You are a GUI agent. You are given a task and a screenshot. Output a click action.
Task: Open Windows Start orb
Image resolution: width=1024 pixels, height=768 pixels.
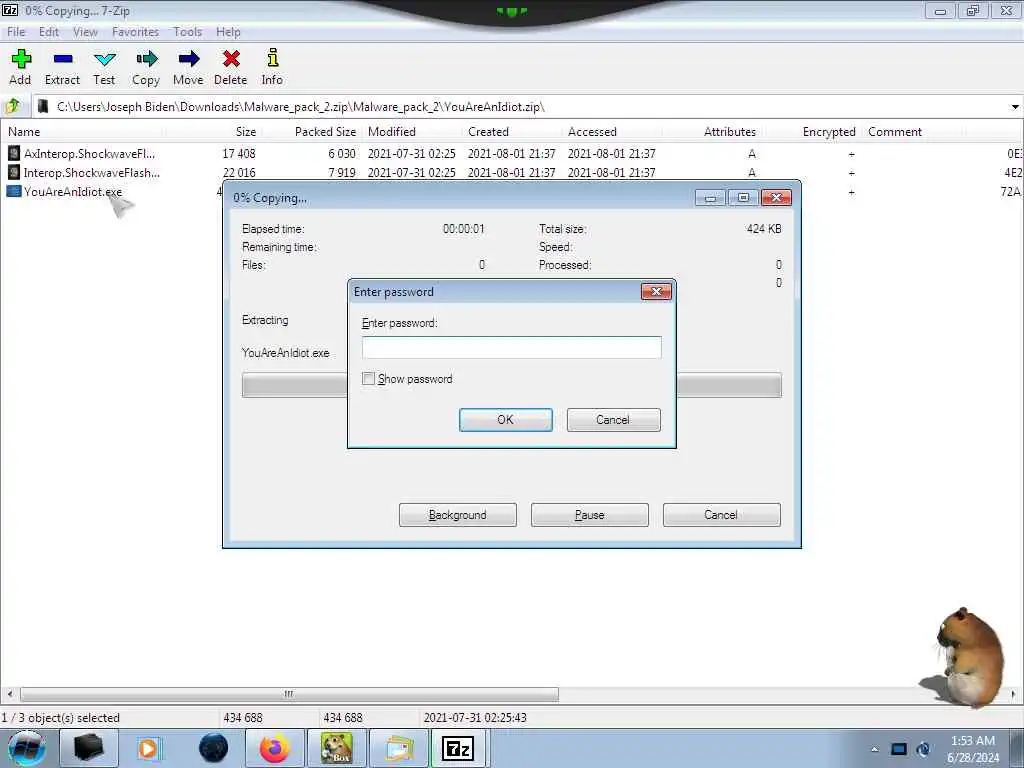(27, 748)
